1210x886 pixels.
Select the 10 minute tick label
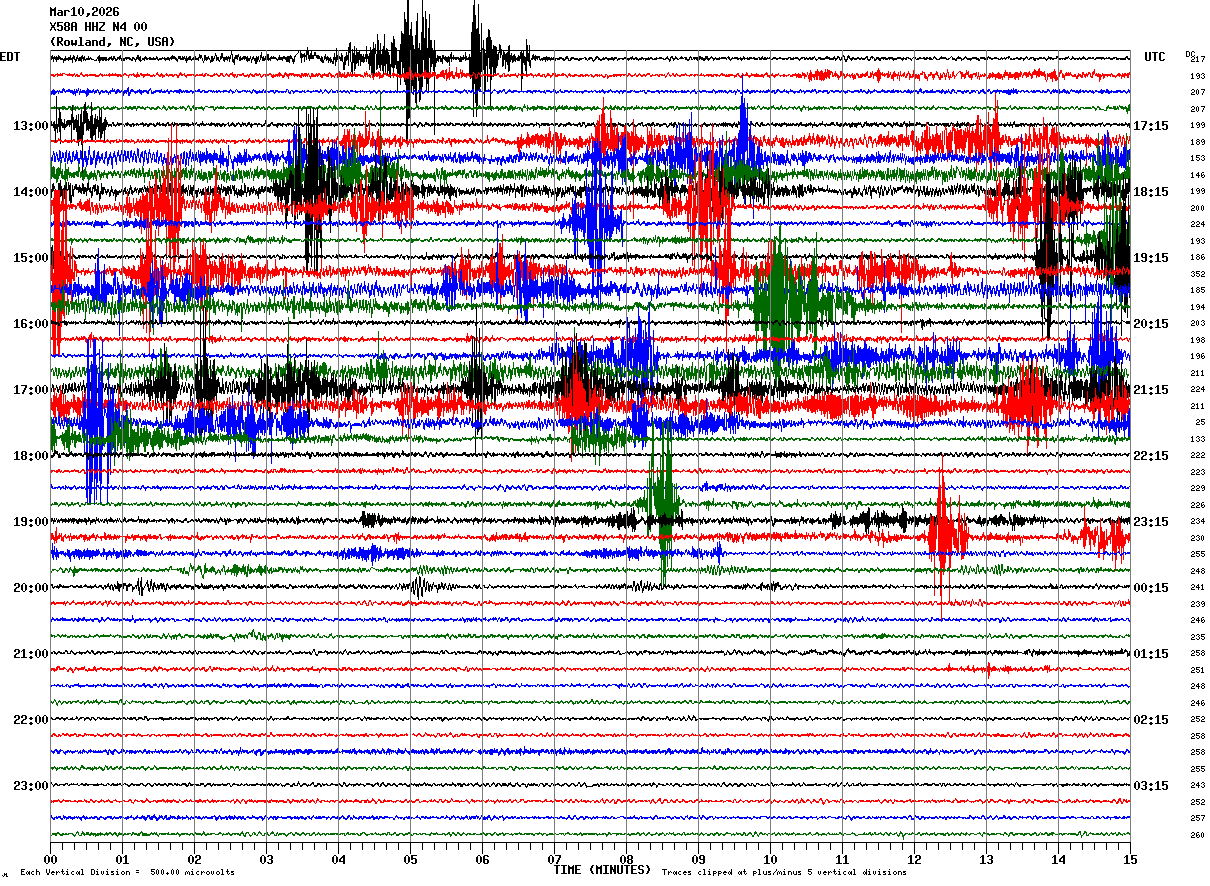(x=770, y=860)
